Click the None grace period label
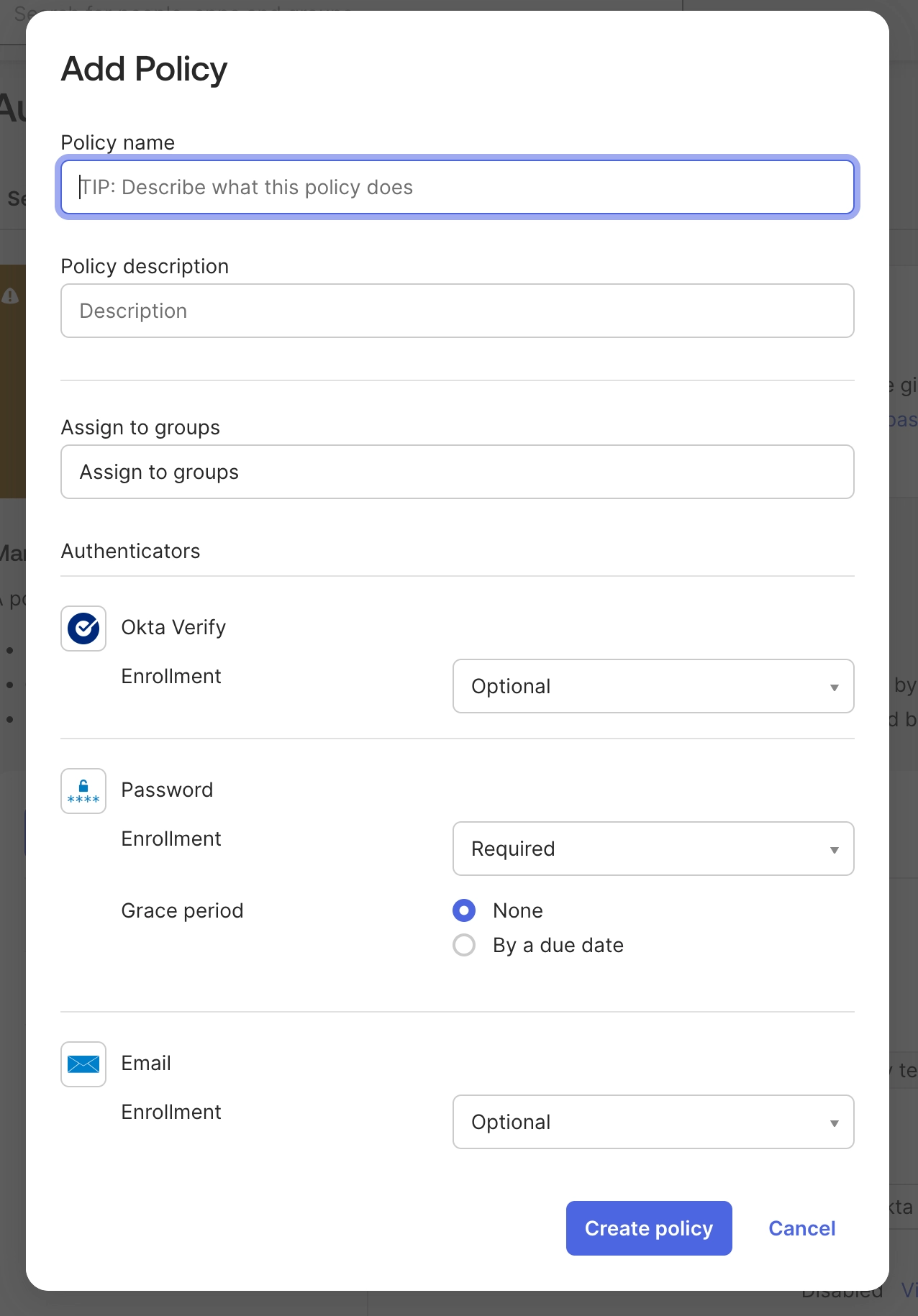The height and width of the screenshot is (1316, 918). [518, 910]
